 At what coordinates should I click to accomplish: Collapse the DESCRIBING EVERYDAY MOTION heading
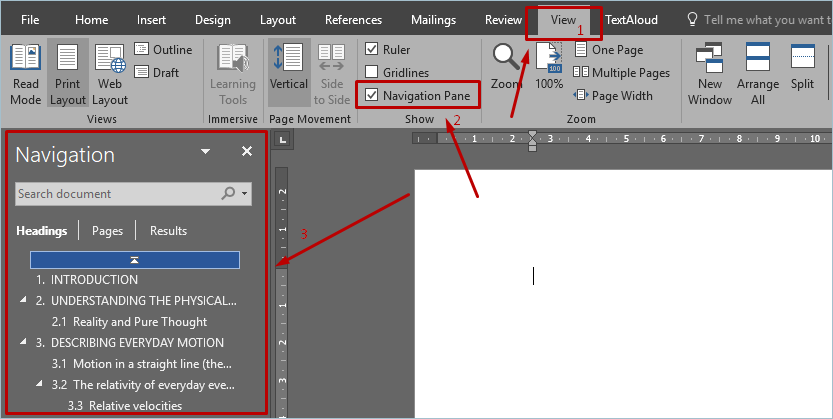24,343
